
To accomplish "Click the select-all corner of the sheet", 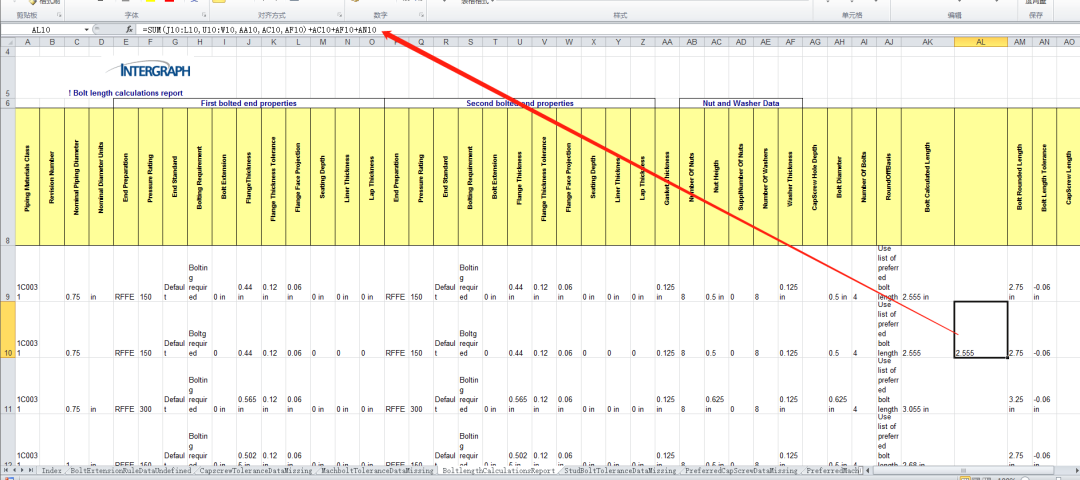I will click(x=8, y=42).
